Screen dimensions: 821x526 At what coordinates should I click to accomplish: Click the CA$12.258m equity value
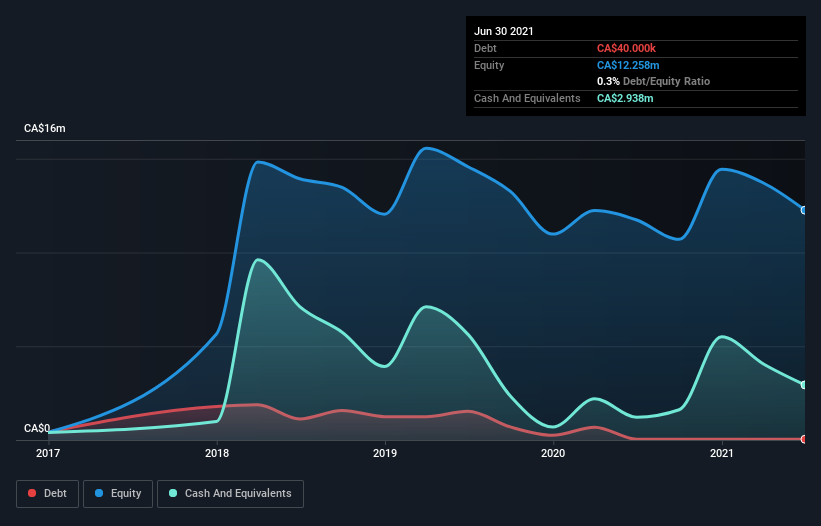point(628,65)
